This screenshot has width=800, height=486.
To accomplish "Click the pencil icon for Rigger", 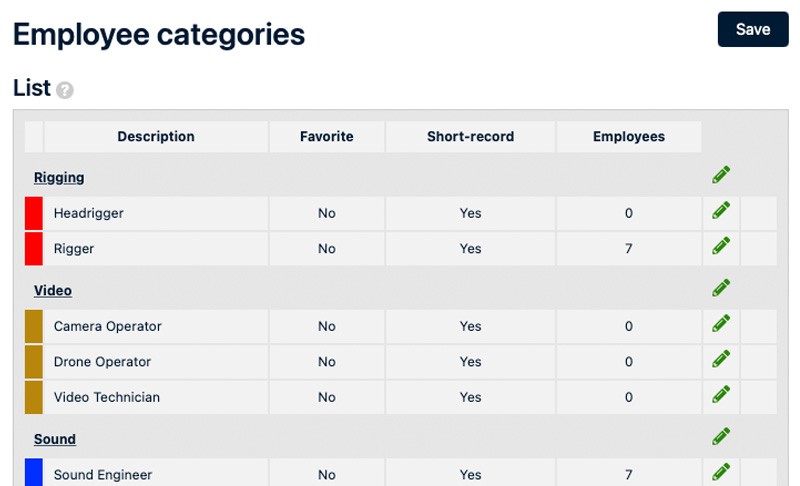I will pyautogui.click(x=721, y=247).
